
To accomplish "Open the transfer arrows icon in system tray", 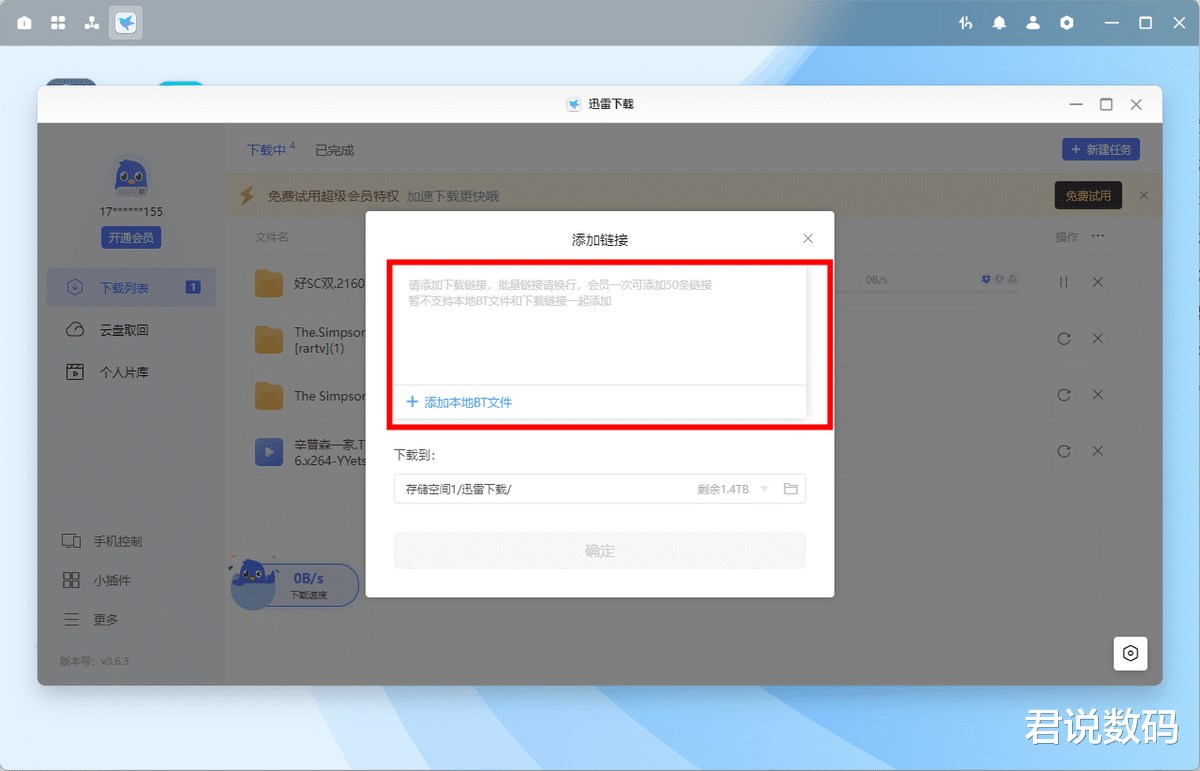I will [x=965, y=23].
